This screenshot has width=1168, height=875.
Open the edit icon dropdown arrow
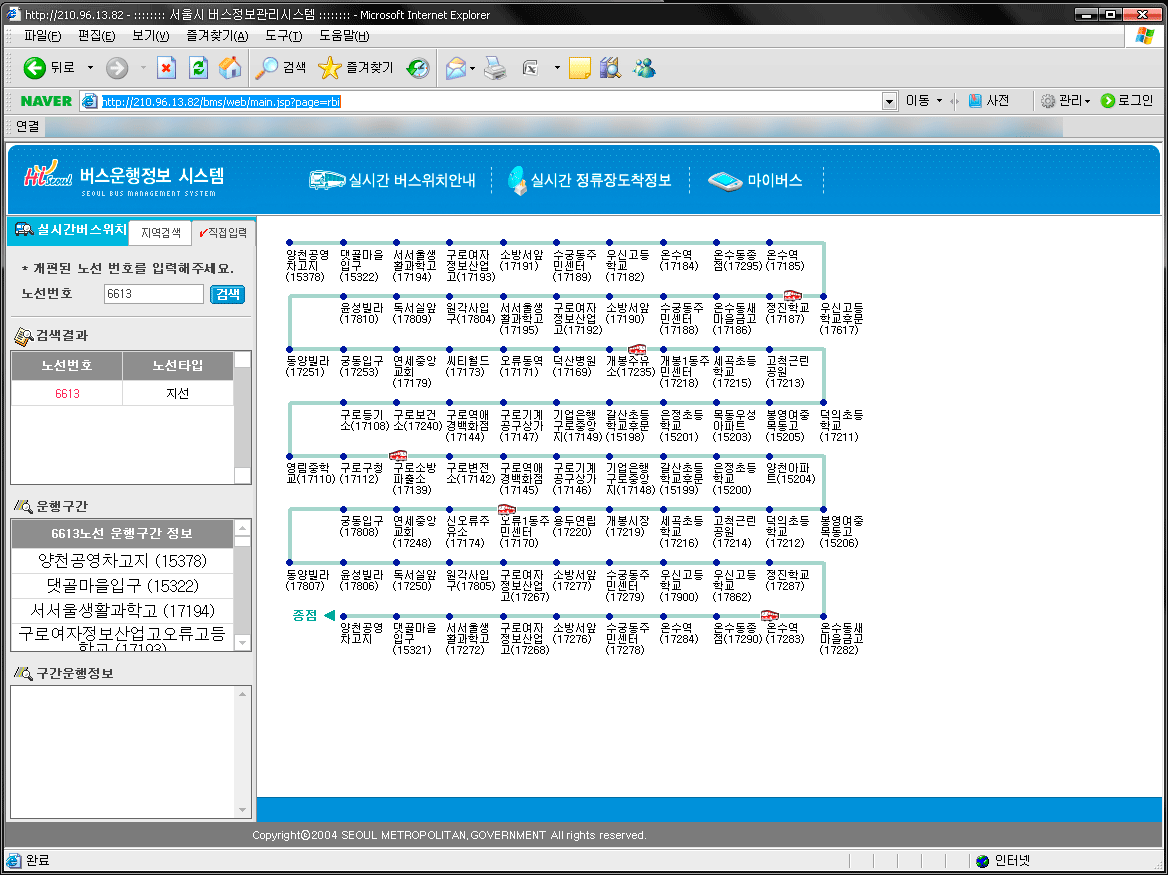tap(556, 69)
